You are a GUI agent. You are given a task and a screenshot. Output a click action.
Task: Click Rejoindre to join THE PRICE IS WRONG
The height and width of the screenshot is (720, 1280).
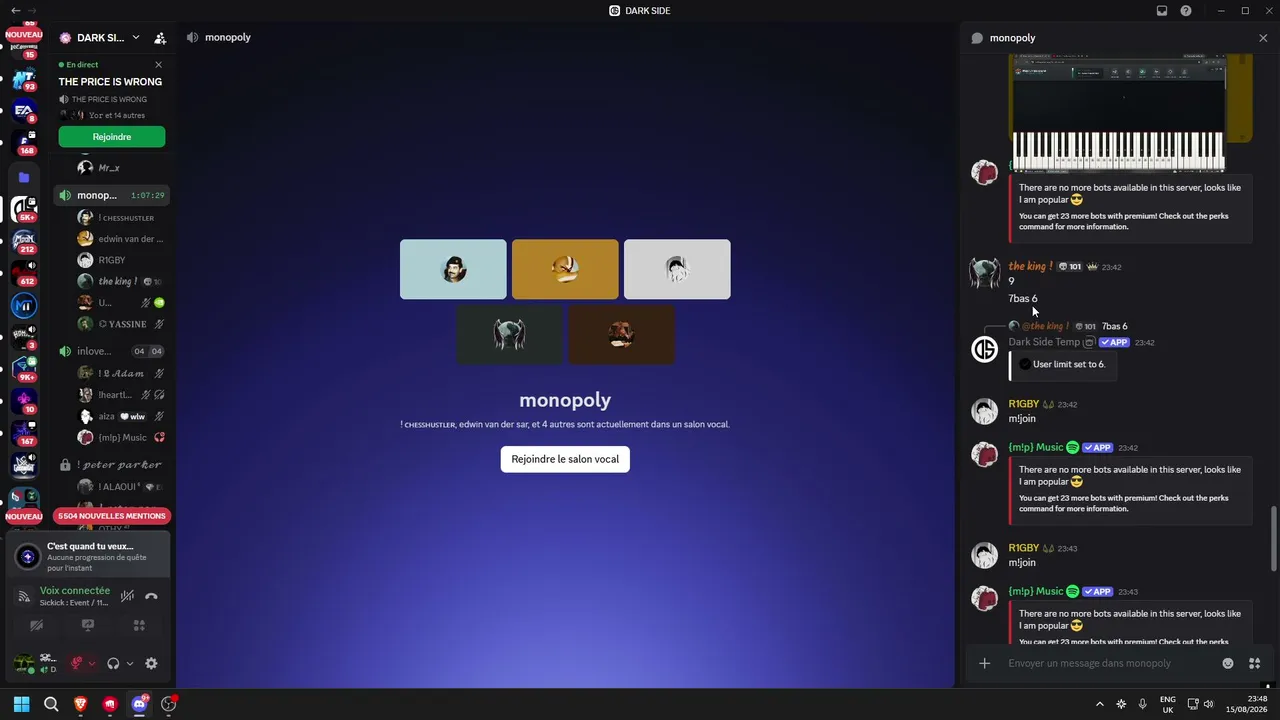point(112,137)
